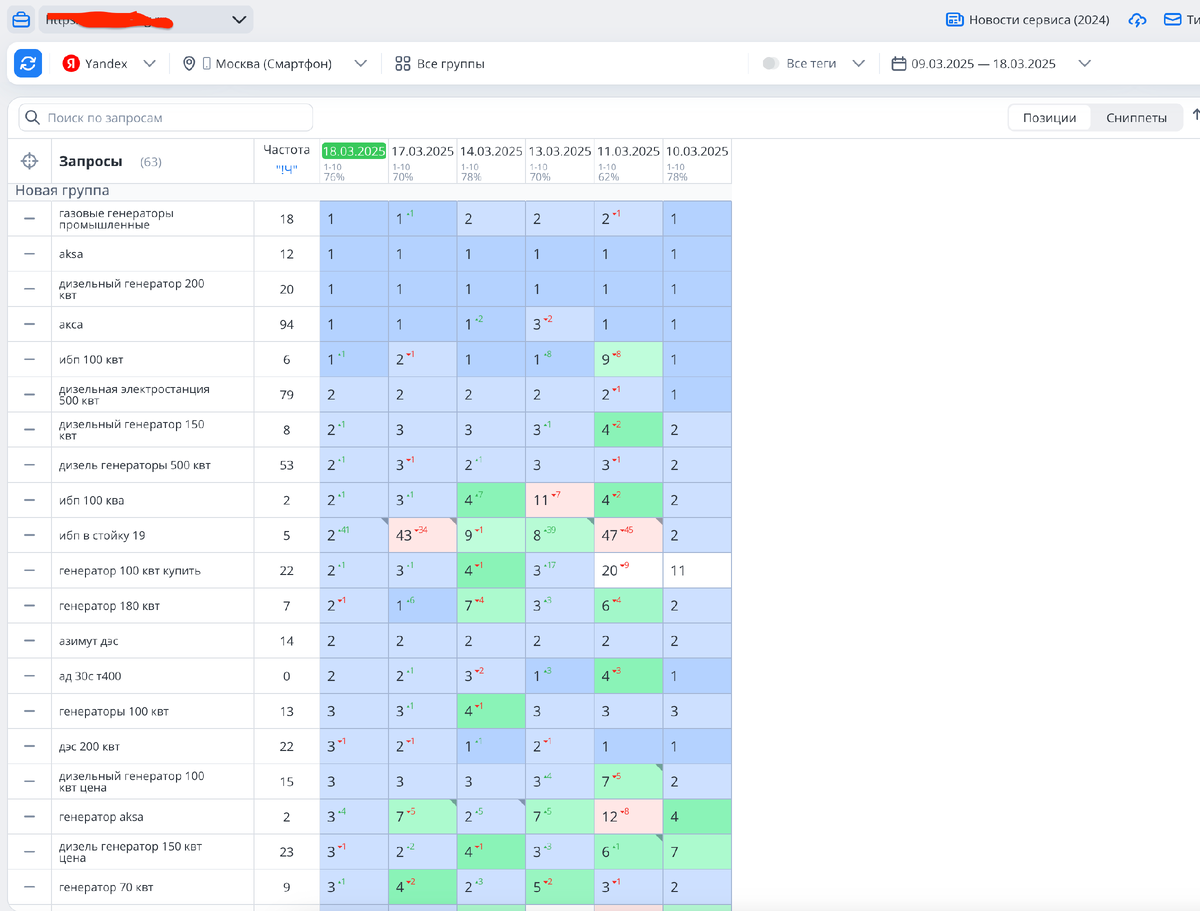The image size is (1200, 911).
Task: Click dash icon beside ибп в стойку 19
Action: [x=29, y=535]
